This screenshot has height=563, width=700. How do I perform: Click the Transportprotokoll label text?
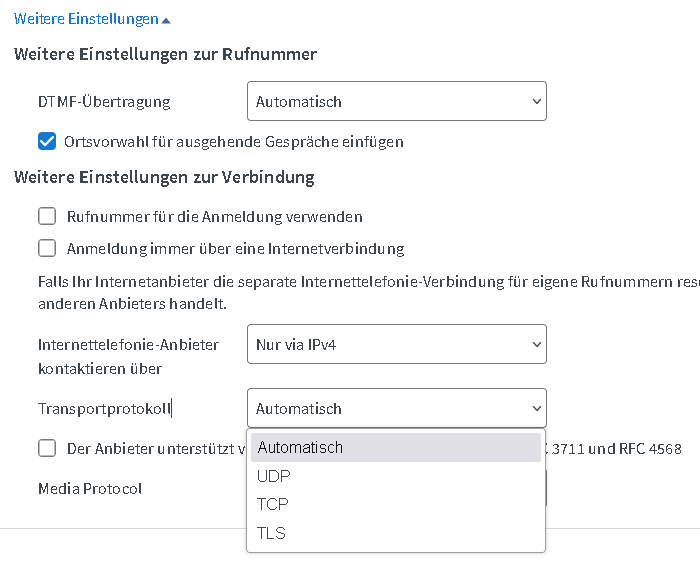pos(104,408)
